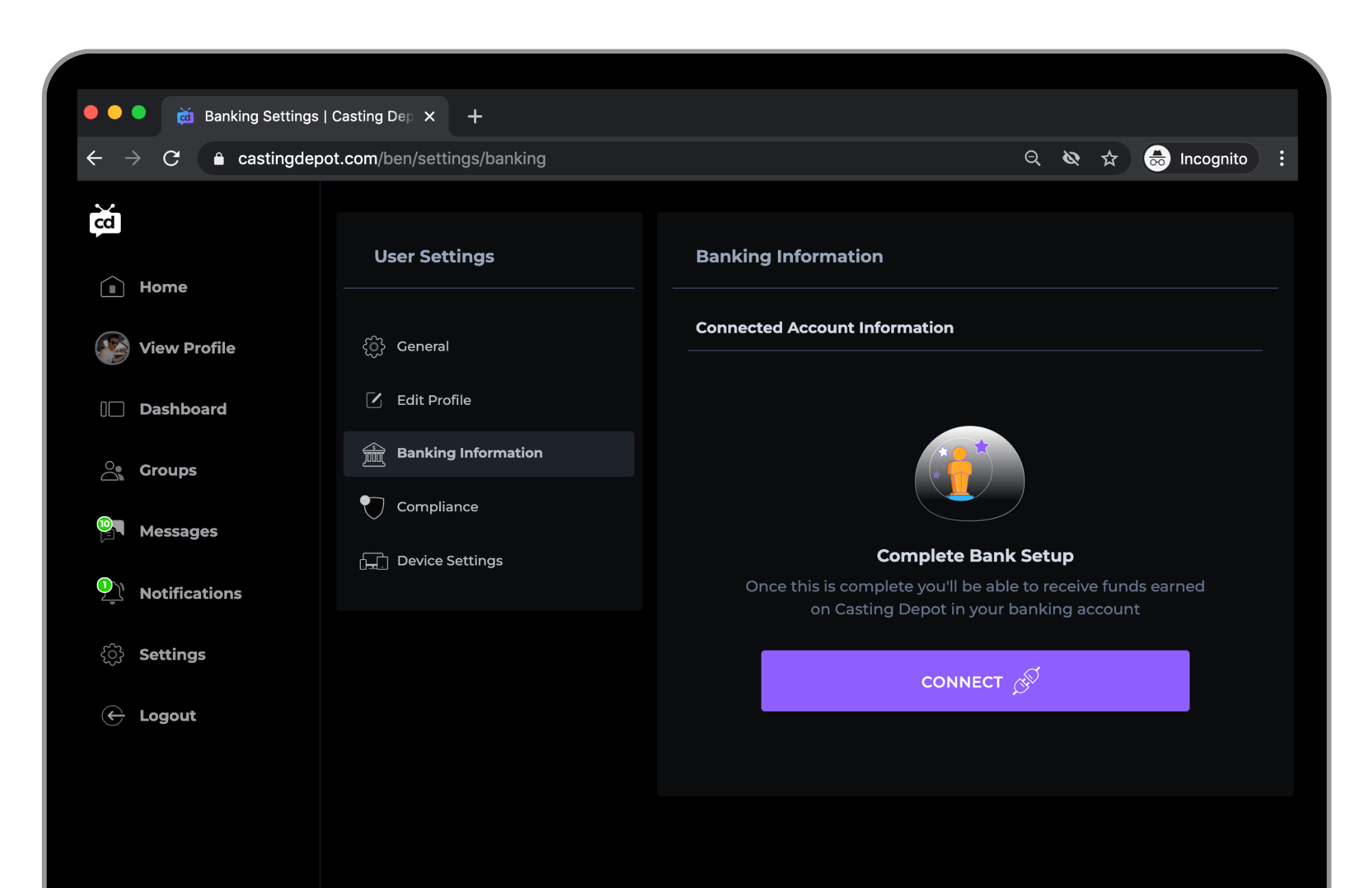This screenshot has width=1372, height=888.
Task: Click the Compliance shield icon
Action: 372,507
